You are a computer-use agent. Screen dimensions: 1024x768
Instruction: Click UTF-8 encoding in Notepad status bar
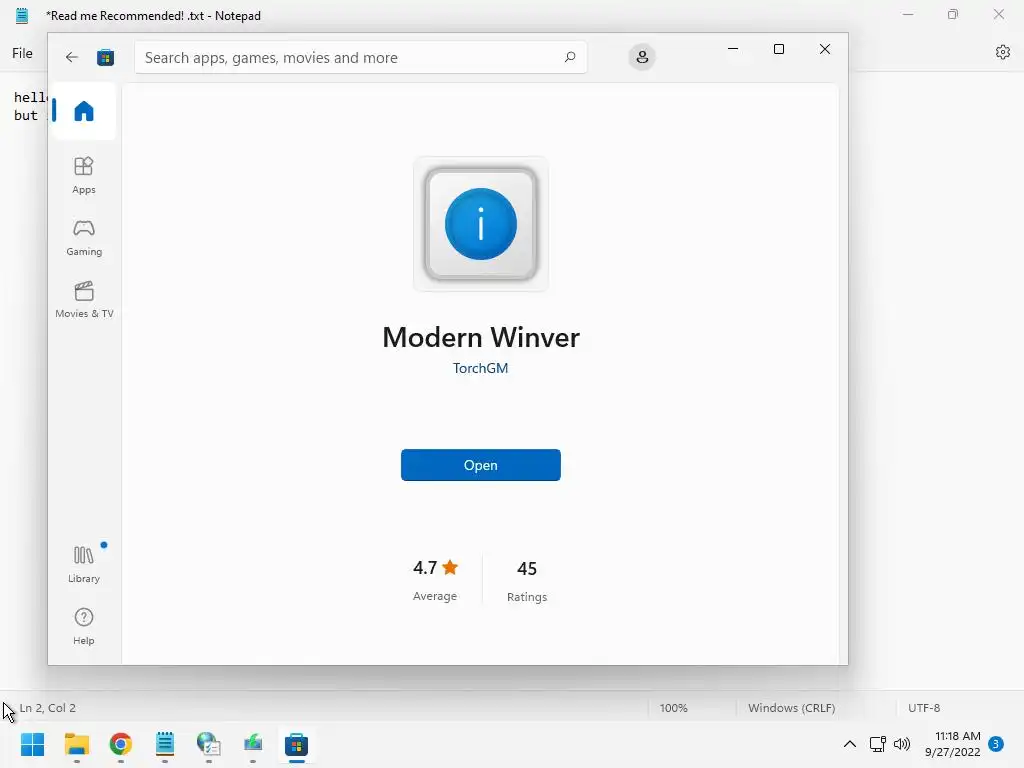pyautogui.click(x=924, y=708)
